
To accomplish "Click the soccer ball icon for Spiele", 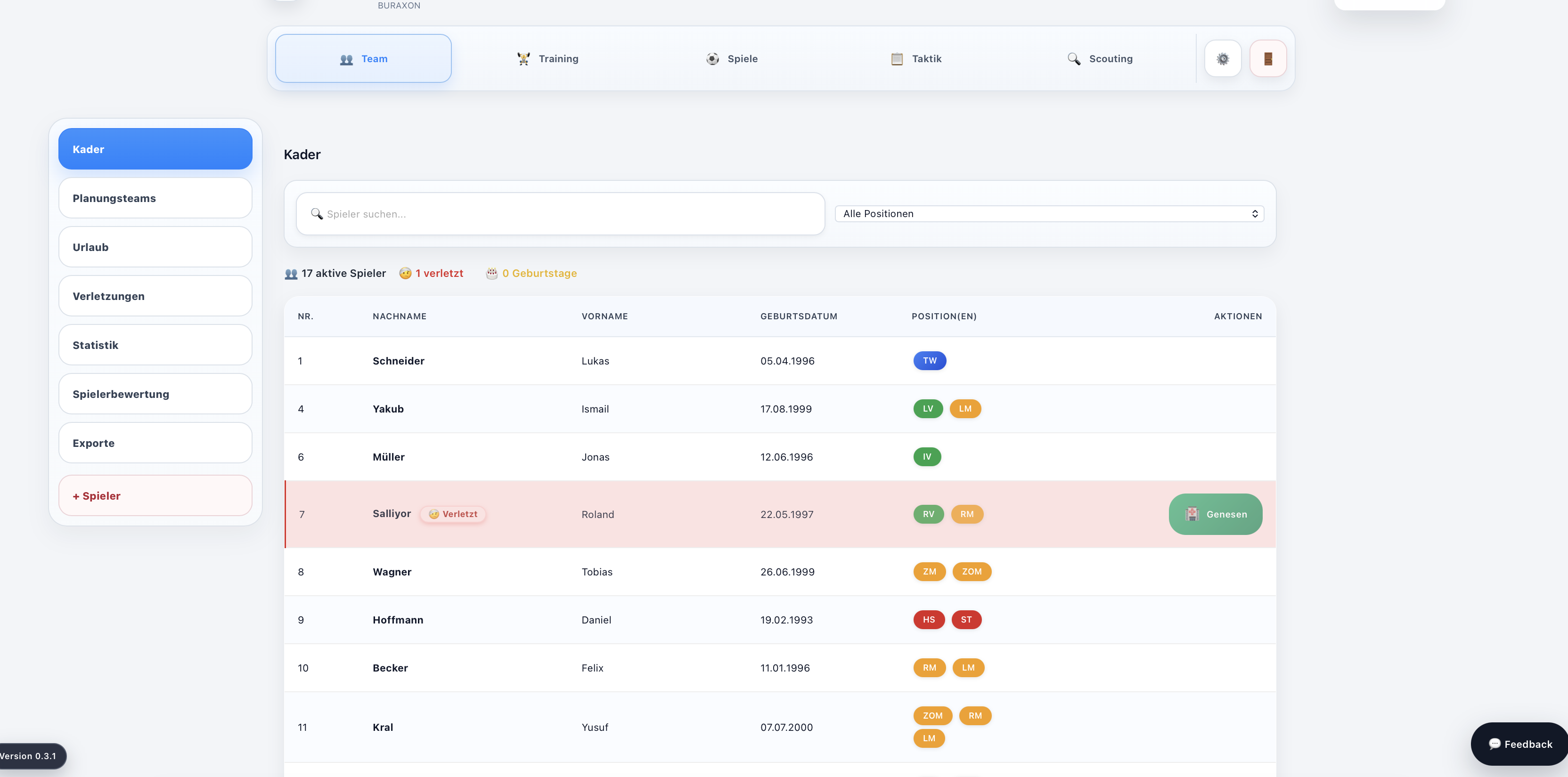I will [712, 58].
